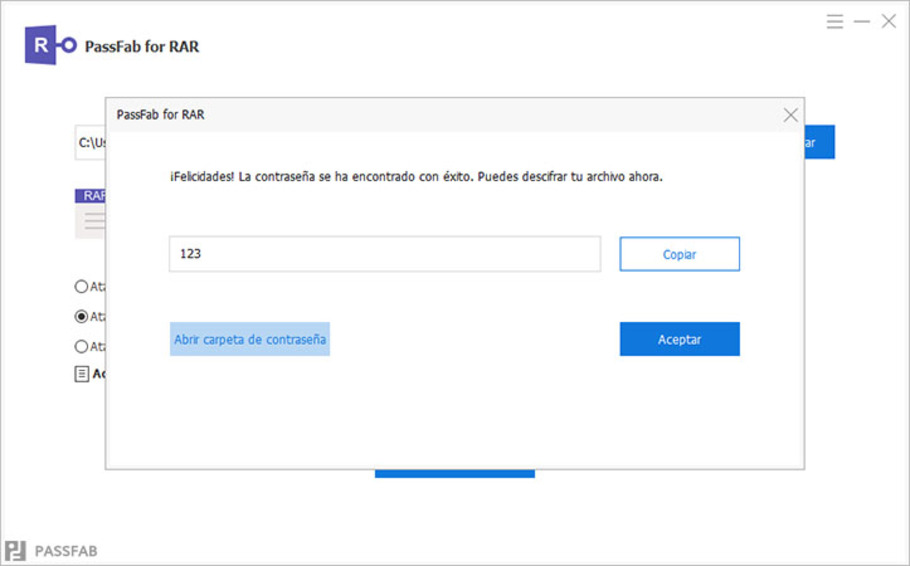Click the recovered password field showing 123

click(385, 254)
